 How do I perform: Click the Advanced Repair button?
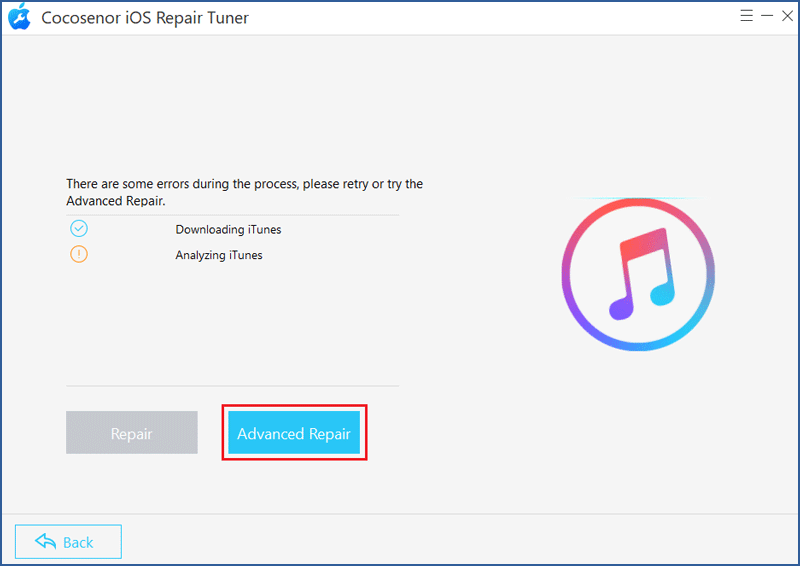(294, 433)
